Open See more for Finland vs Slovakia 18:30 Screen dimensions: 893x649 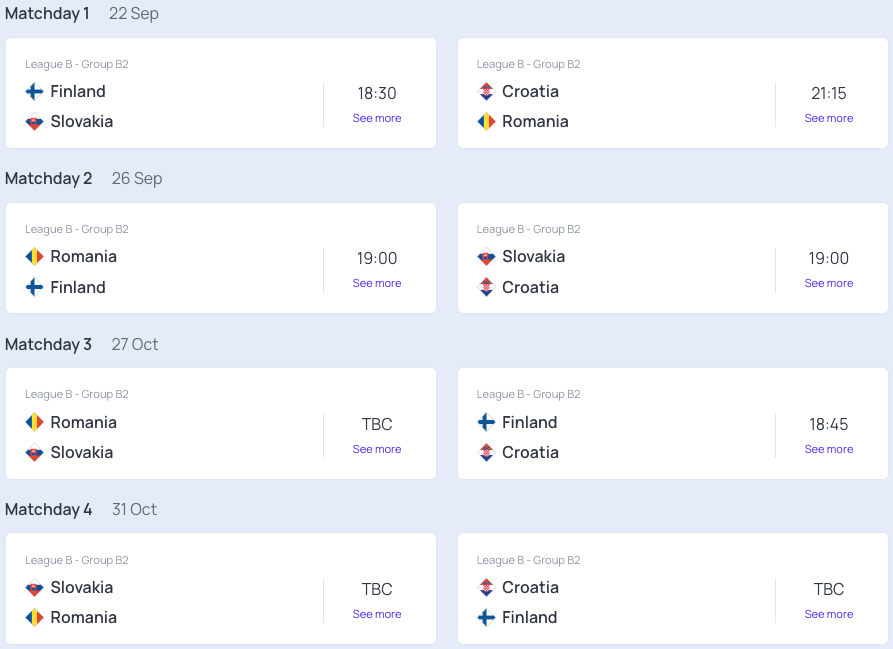(x=377, y=118)
